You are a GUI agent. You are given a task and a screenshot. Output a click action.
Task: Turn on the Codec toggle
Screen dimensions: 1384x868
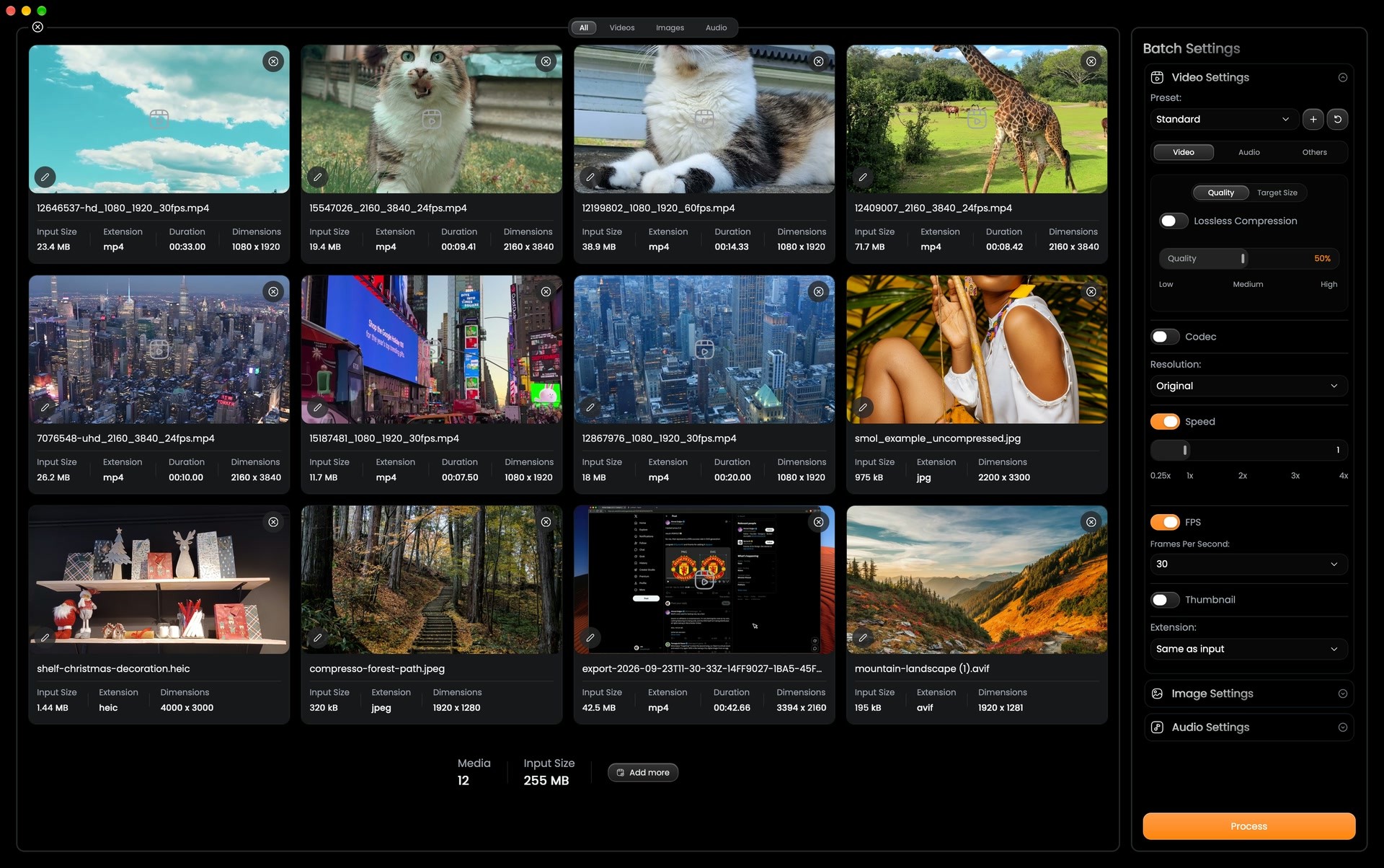pyautogui.click(x=1165, y=337)
